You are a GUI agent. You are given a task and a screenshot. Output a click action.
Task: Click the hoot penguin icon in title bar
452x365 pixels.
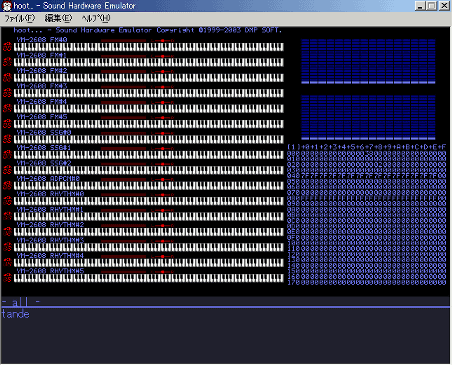[x=7, y=6]
